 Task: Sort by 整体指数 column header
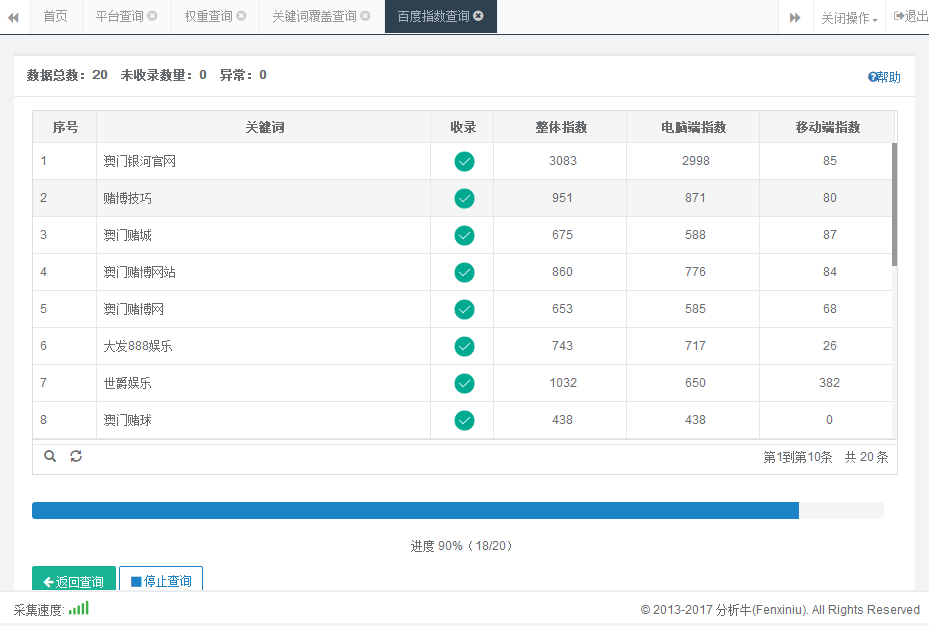tap(560, 127)
